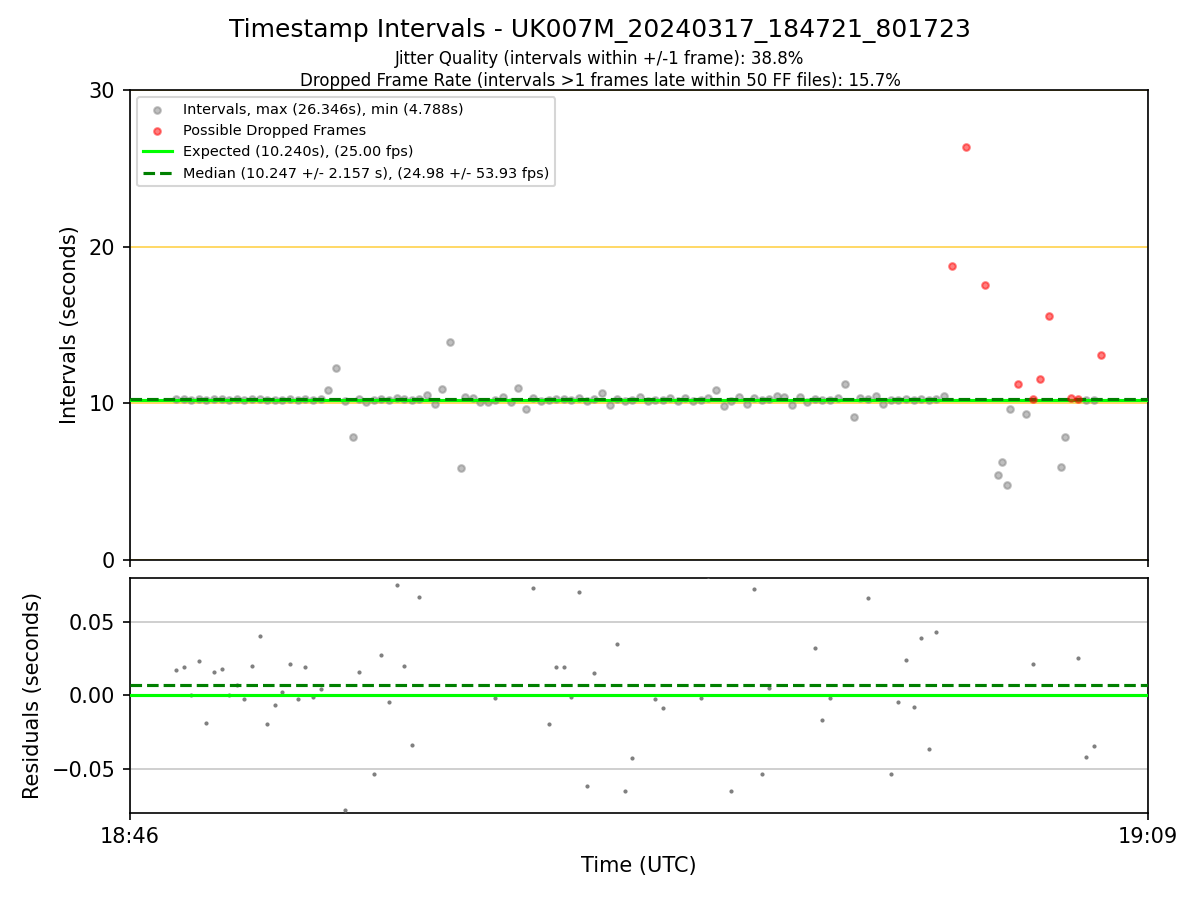Select the Dropped Frame Rate 15.7% line
1200x900 pixels.
(x=600, y=80)
